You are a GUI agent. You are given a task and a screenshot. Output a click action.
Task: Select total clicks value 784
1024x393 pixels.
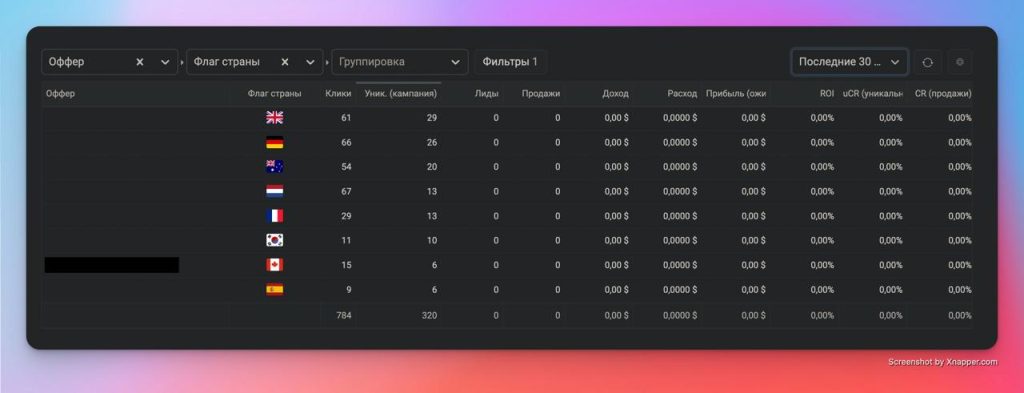click(x=344, y=315)
